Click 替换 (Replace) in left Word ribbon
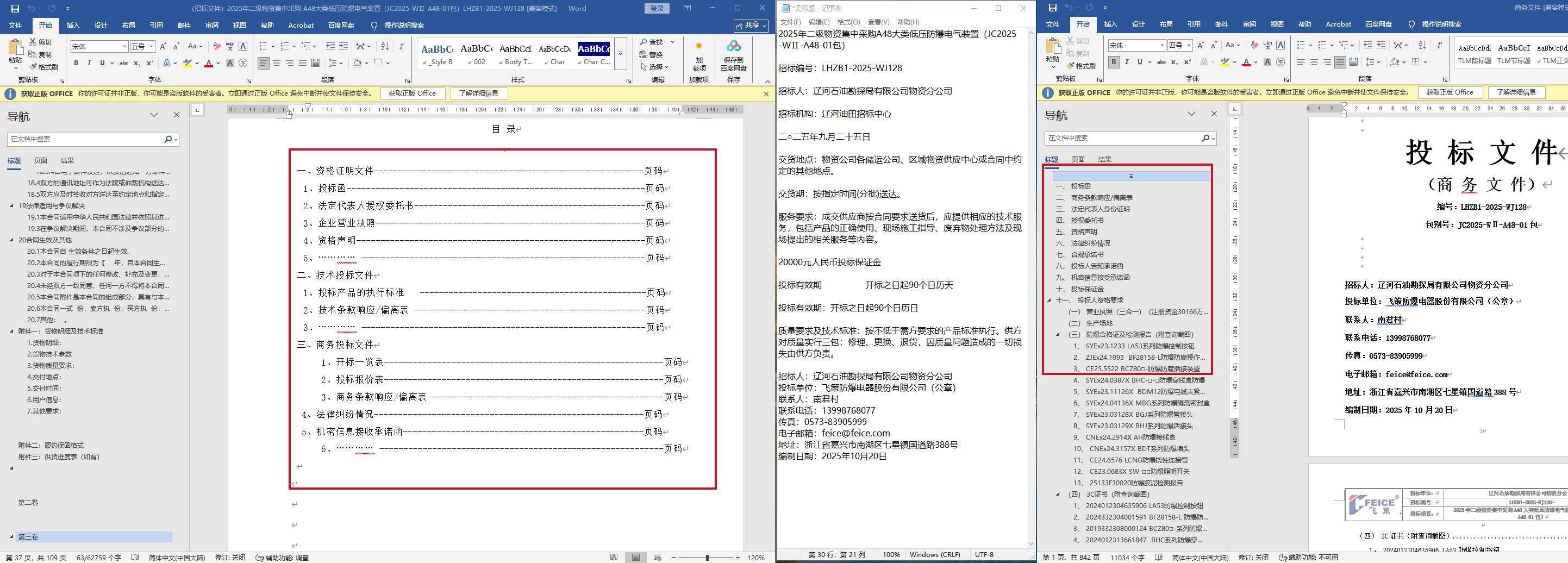The image size is (1568, 563). pyautogui.click(x=651, y=54)
